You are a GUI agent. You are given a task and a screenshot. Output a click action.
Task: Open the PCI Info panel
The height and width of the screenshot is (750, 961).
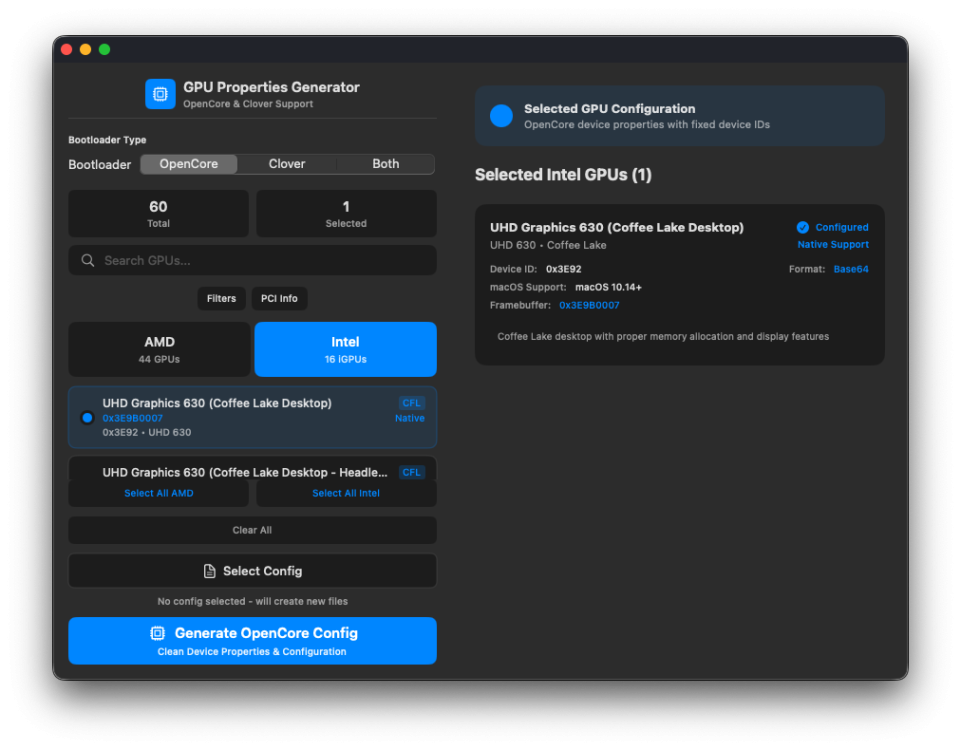click(279, 298)
